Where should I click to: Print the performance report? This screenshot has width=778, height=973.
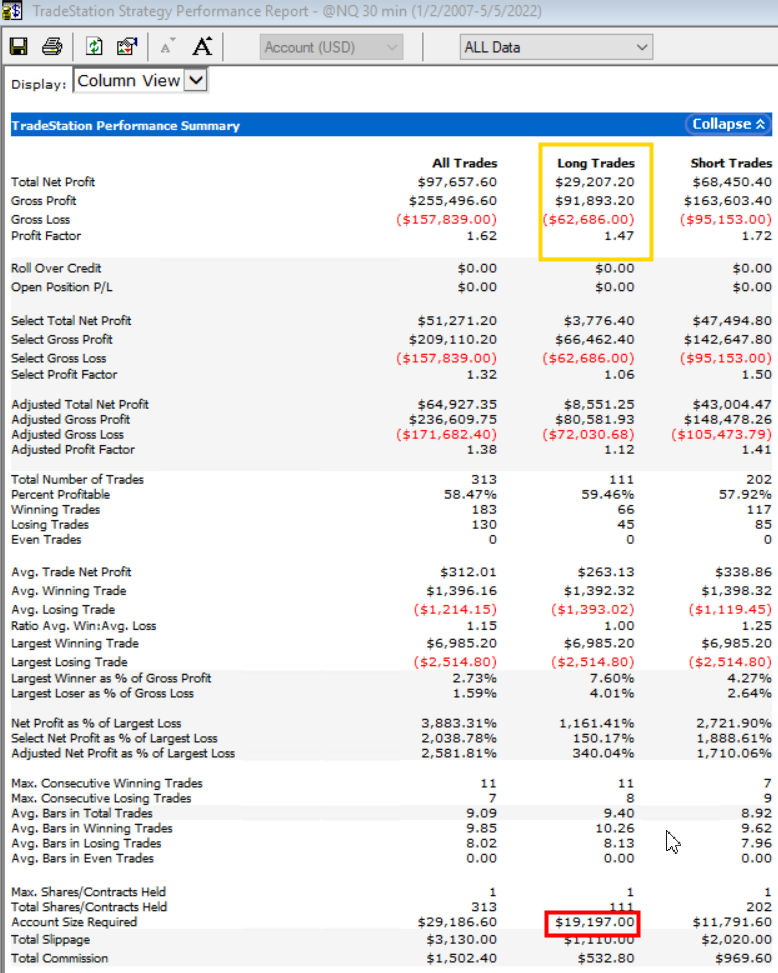coord(52,47)
